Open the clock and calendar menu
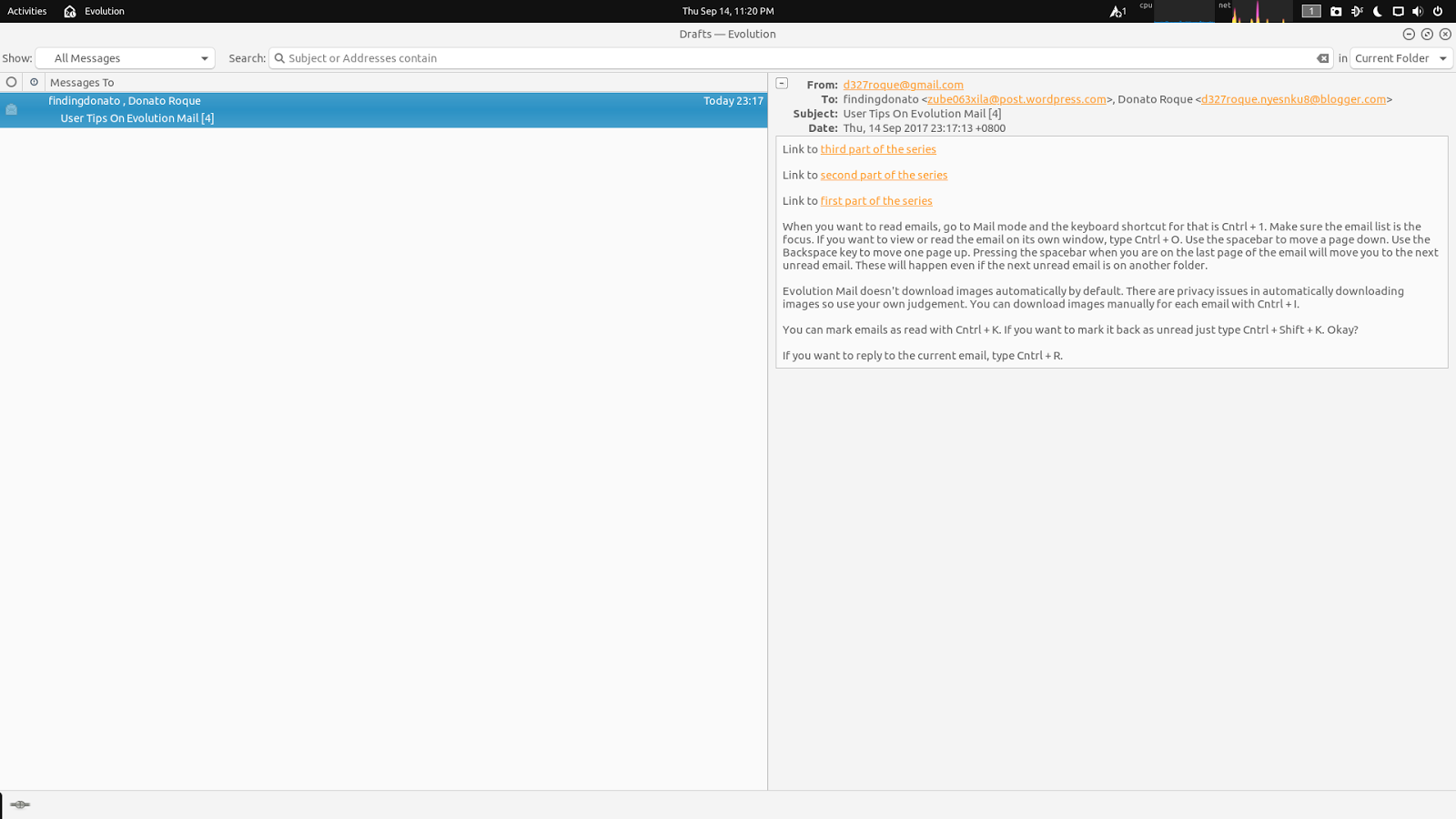The height and width of the screenshot is (819, 1456). (728, 11)
